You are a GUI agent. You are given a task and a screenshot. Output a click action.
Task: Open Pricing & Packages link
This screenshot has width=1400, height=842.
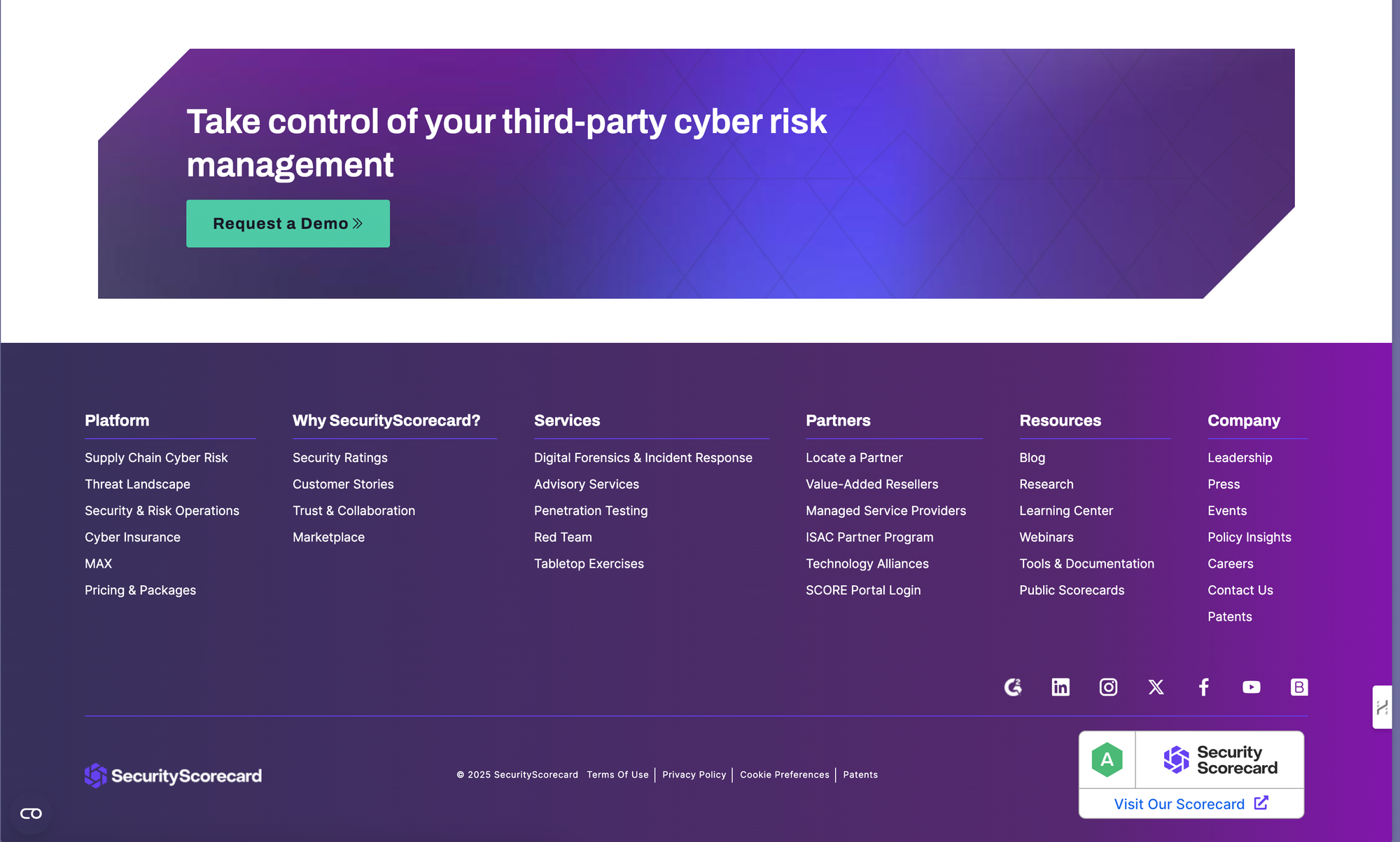[x=140, y=591]
